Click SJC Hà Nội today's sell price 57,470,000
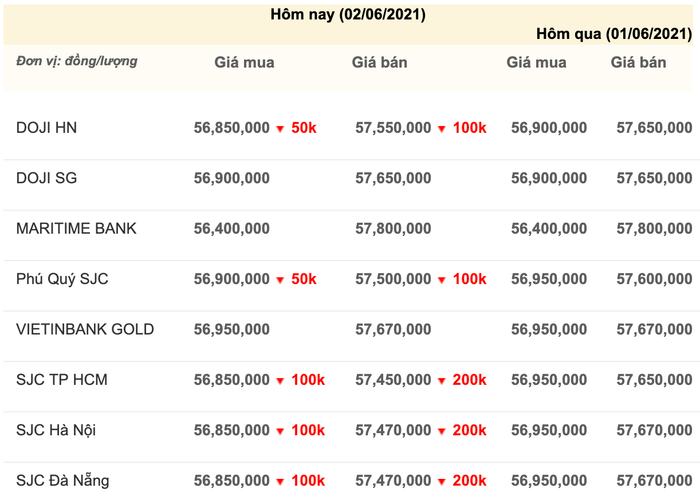This screenshot has width=700, height=496. [393, 431]
